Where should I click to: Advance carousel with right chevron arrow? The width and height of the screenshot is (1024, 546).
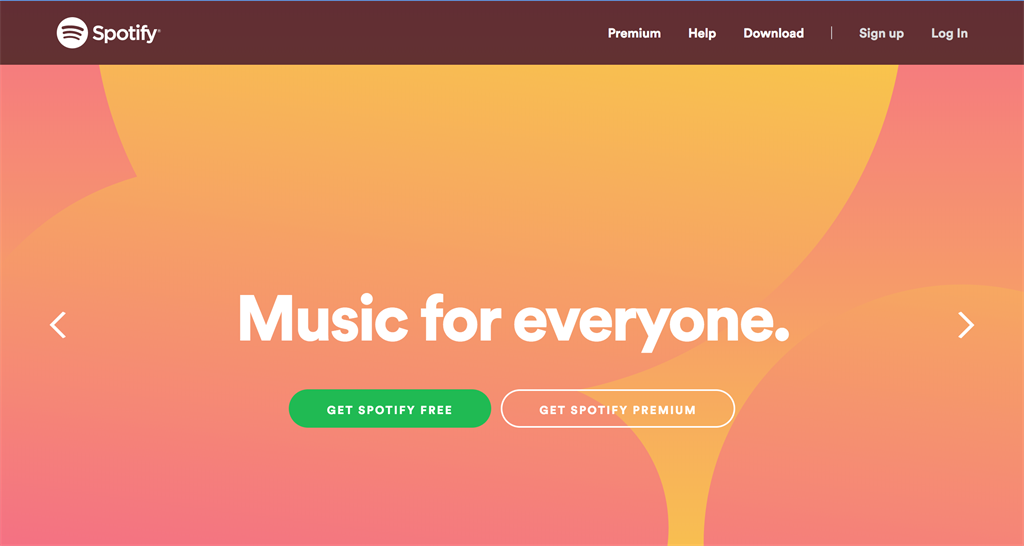[x=966, y=325]
